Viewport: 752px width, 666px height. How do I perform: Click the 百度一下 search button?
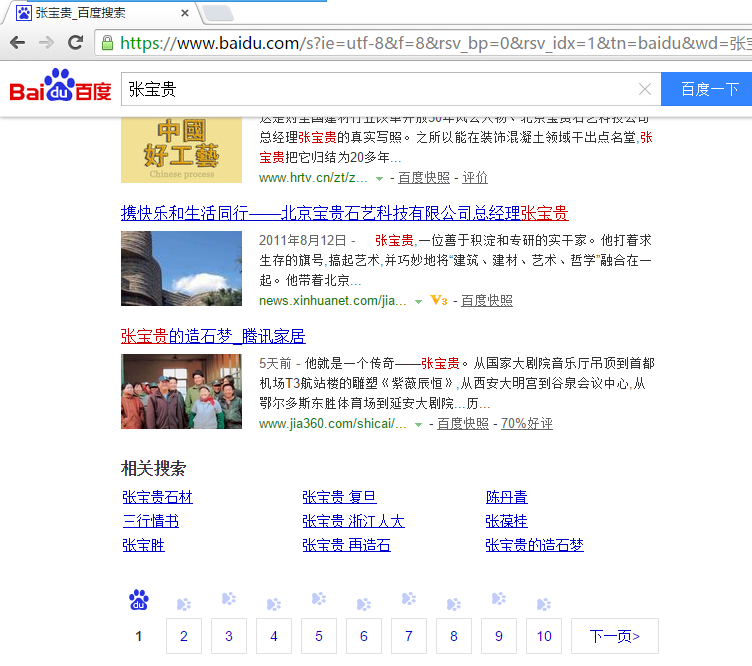[x=706, y=89]
